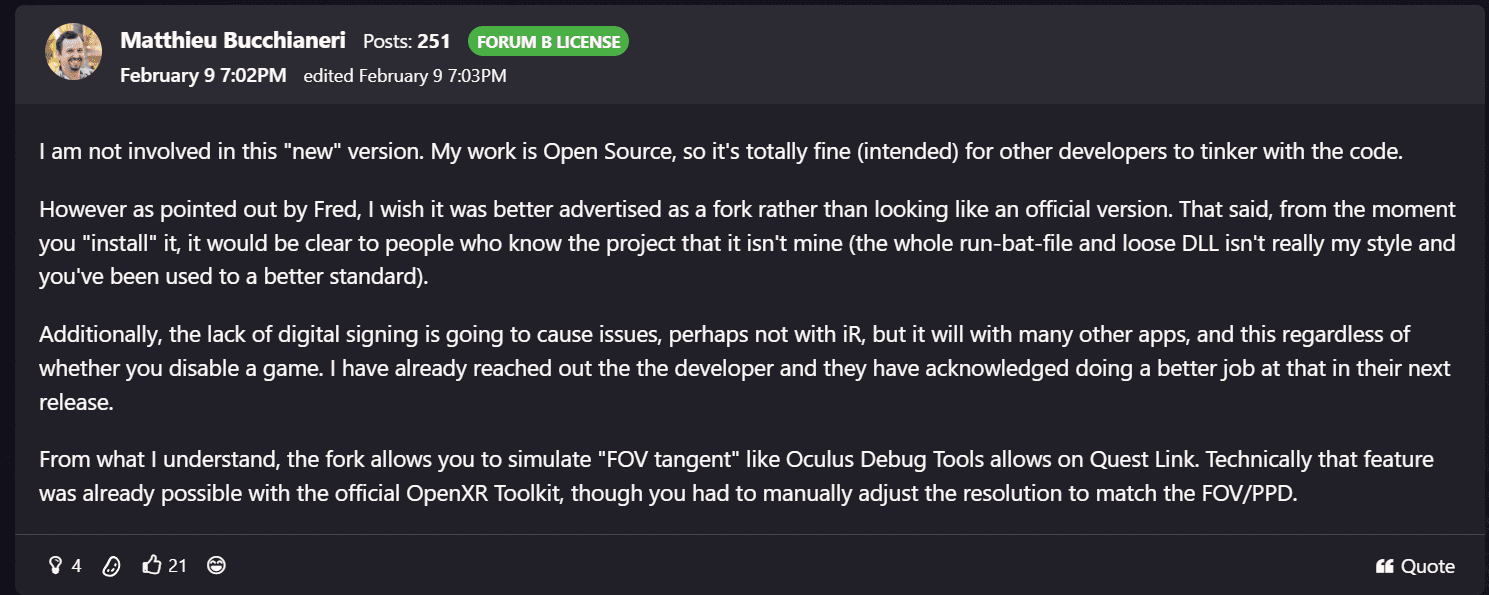
Task: Click the paragraph about digital signing issues
Action: [x=745, y=369]
